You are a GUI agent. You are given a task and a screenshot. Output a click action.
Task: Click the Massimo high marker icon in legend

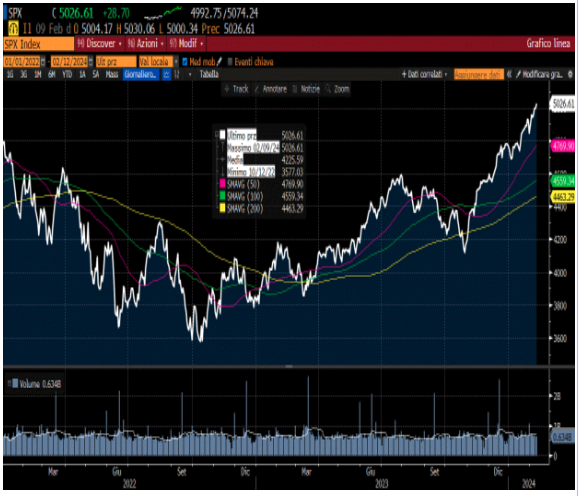(x=222, y=147)
